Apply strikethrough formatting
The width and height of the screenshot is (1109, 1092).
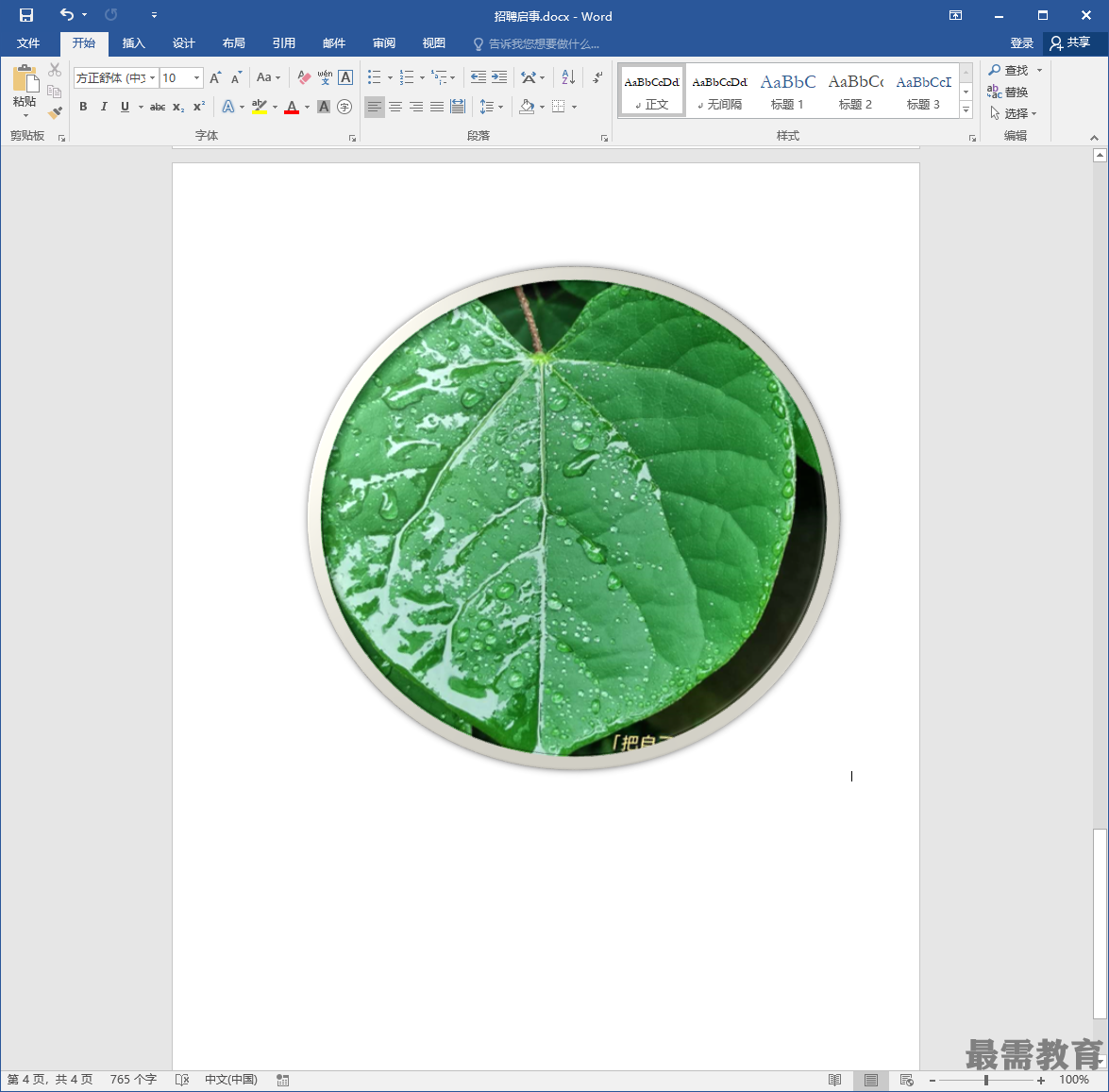click(157, 107)
